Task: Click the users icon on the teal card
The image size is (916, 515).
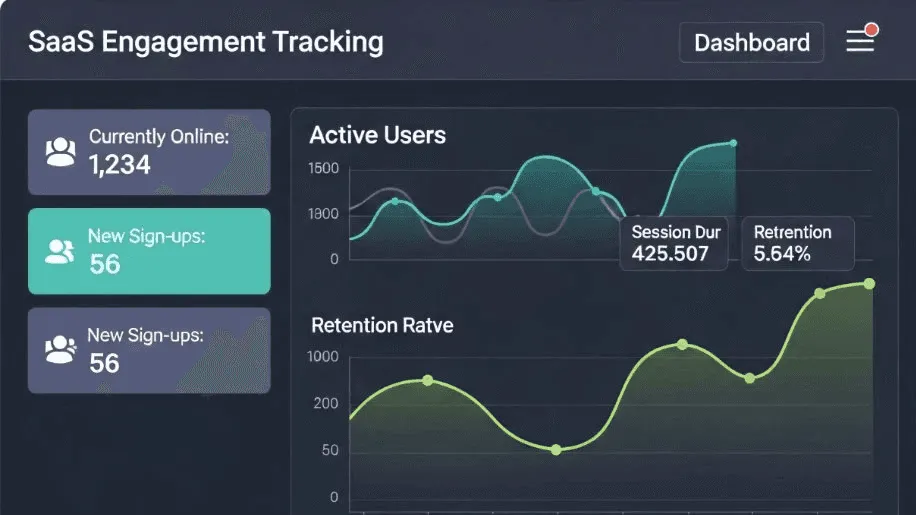Action: point(60,252)
